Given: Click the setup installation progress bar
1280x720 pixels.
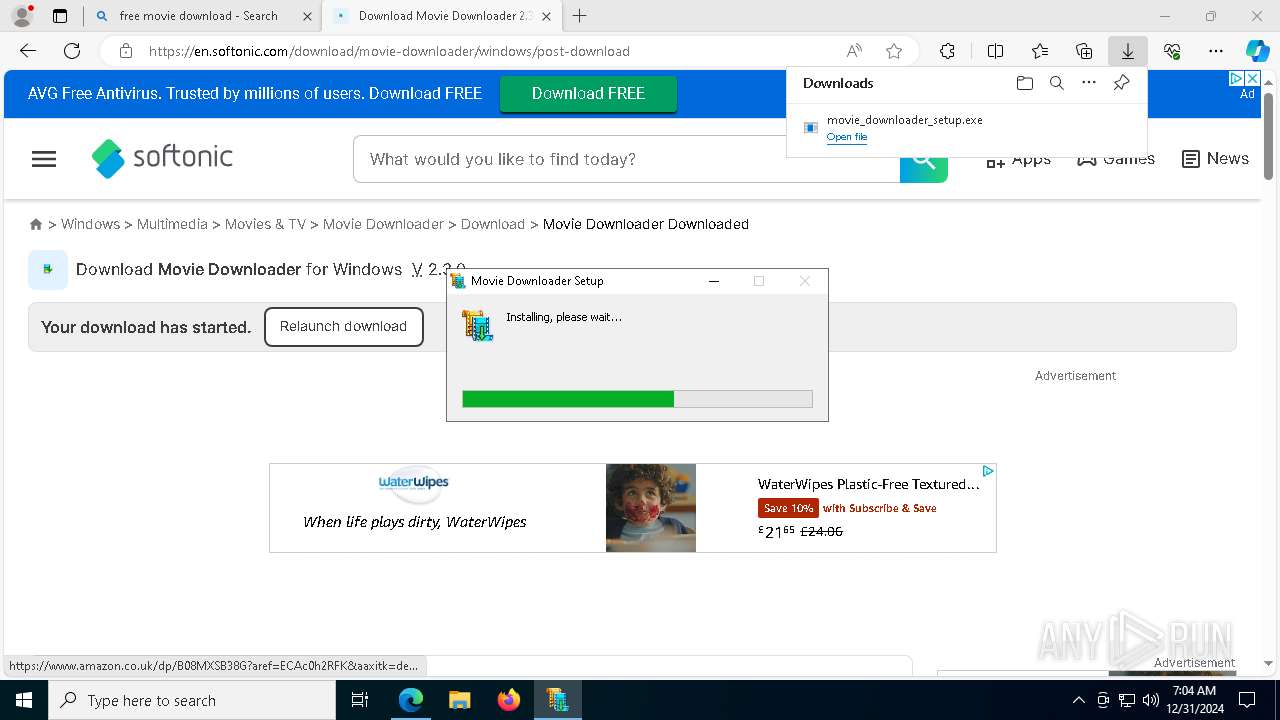Looking at the screenshot, I should pos(637,399).
